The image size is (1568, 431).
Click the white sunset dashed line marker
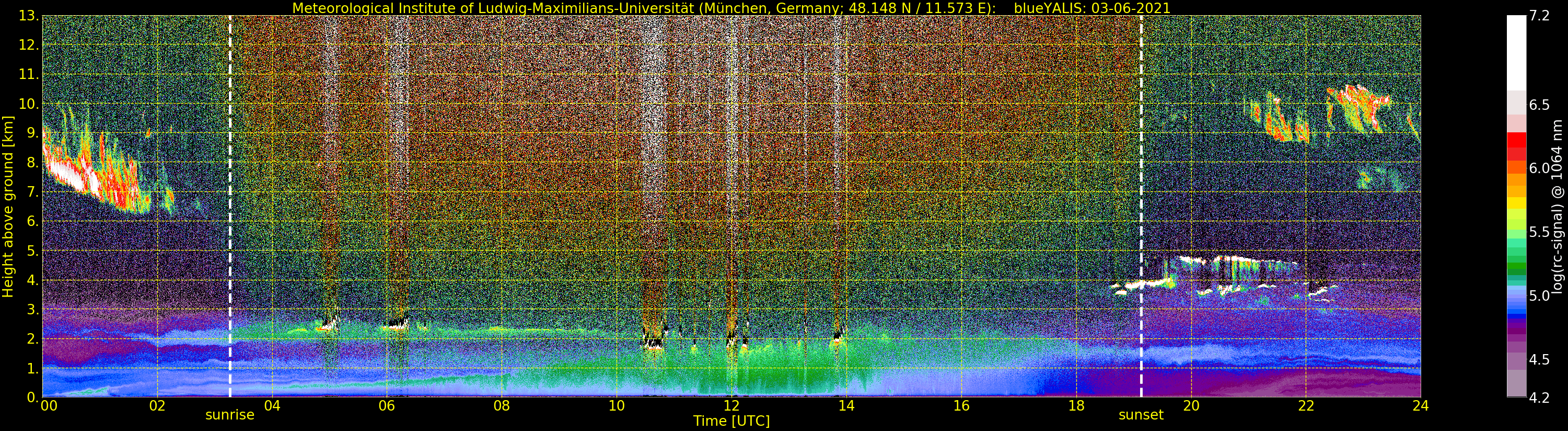pos(1141,206)
